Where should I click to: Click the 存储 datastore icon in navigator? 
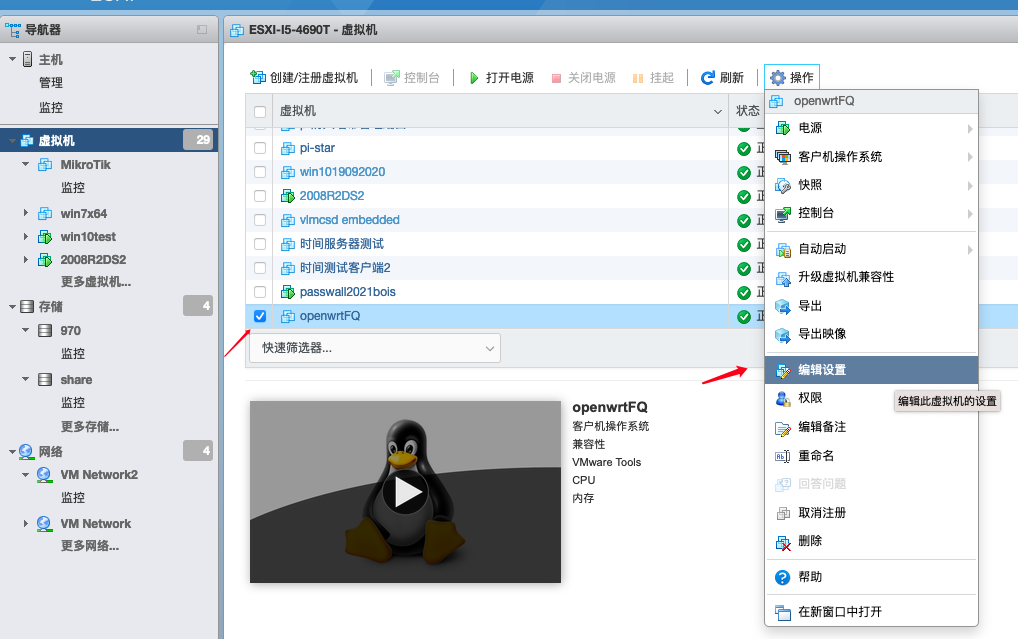pyautogui.click(x=27, y=307)
